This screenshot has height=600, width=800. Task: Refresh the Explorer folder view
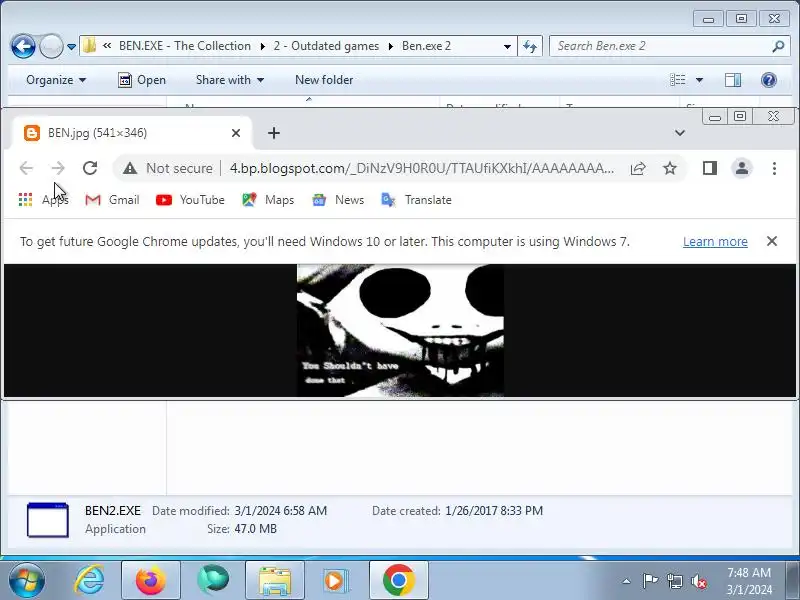point(530,46)
